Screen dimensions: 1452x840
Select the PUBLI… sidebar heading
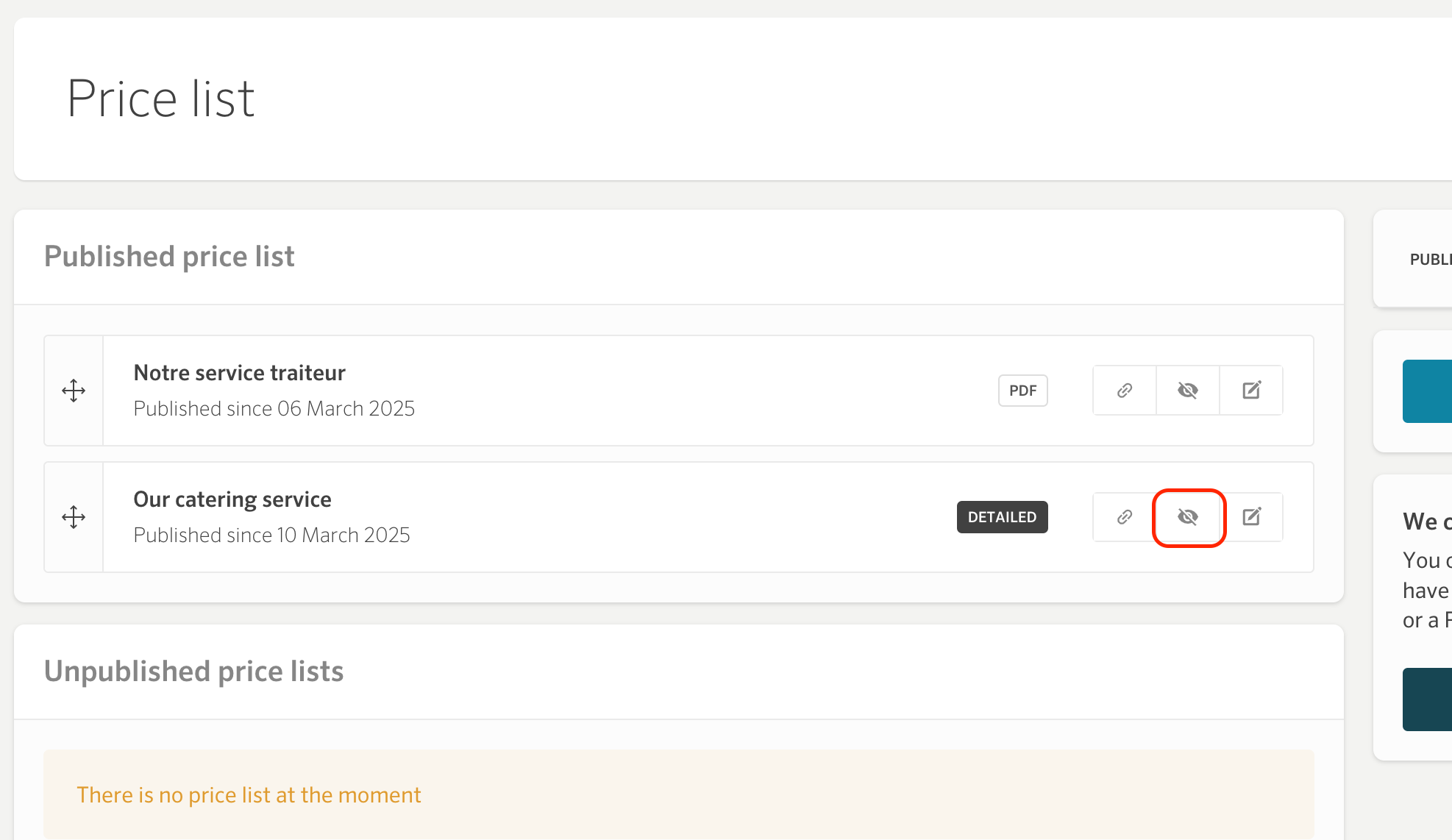pyautogui.click(x=1431, y=259)
